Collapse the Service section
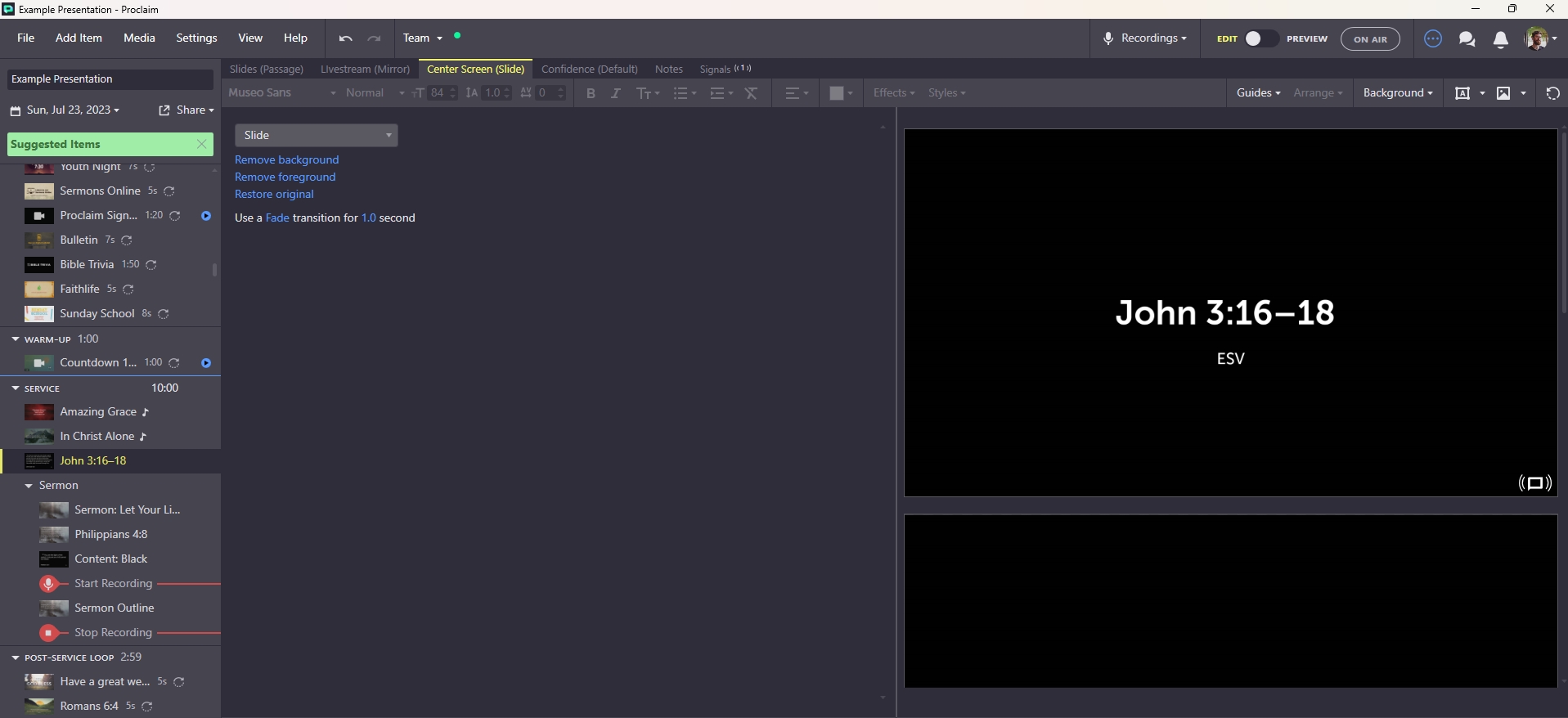The image size is (1568, 718). coord(16,388)
